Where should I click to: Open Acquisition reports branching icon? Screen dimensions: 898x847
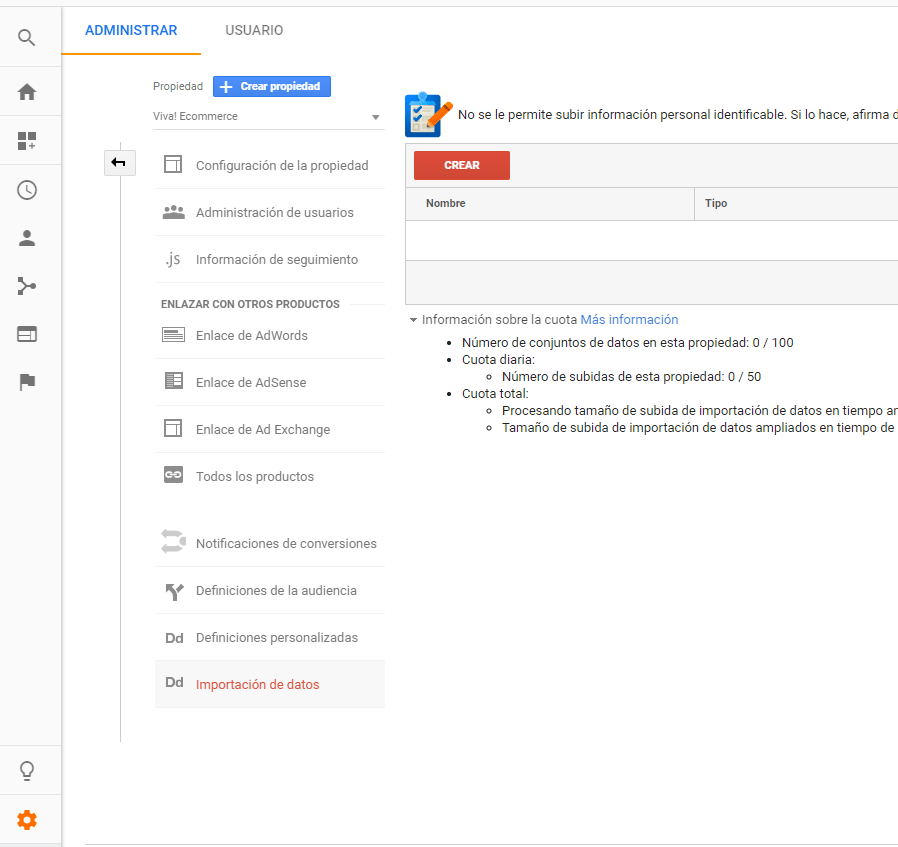[x=26, y=286]
